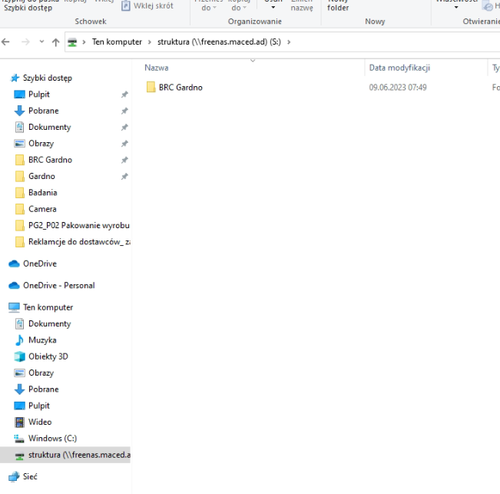Screen dimensions: 500x494
Task: Click pin icon next to Dokumenty
Action: click(x=125, y=127)
